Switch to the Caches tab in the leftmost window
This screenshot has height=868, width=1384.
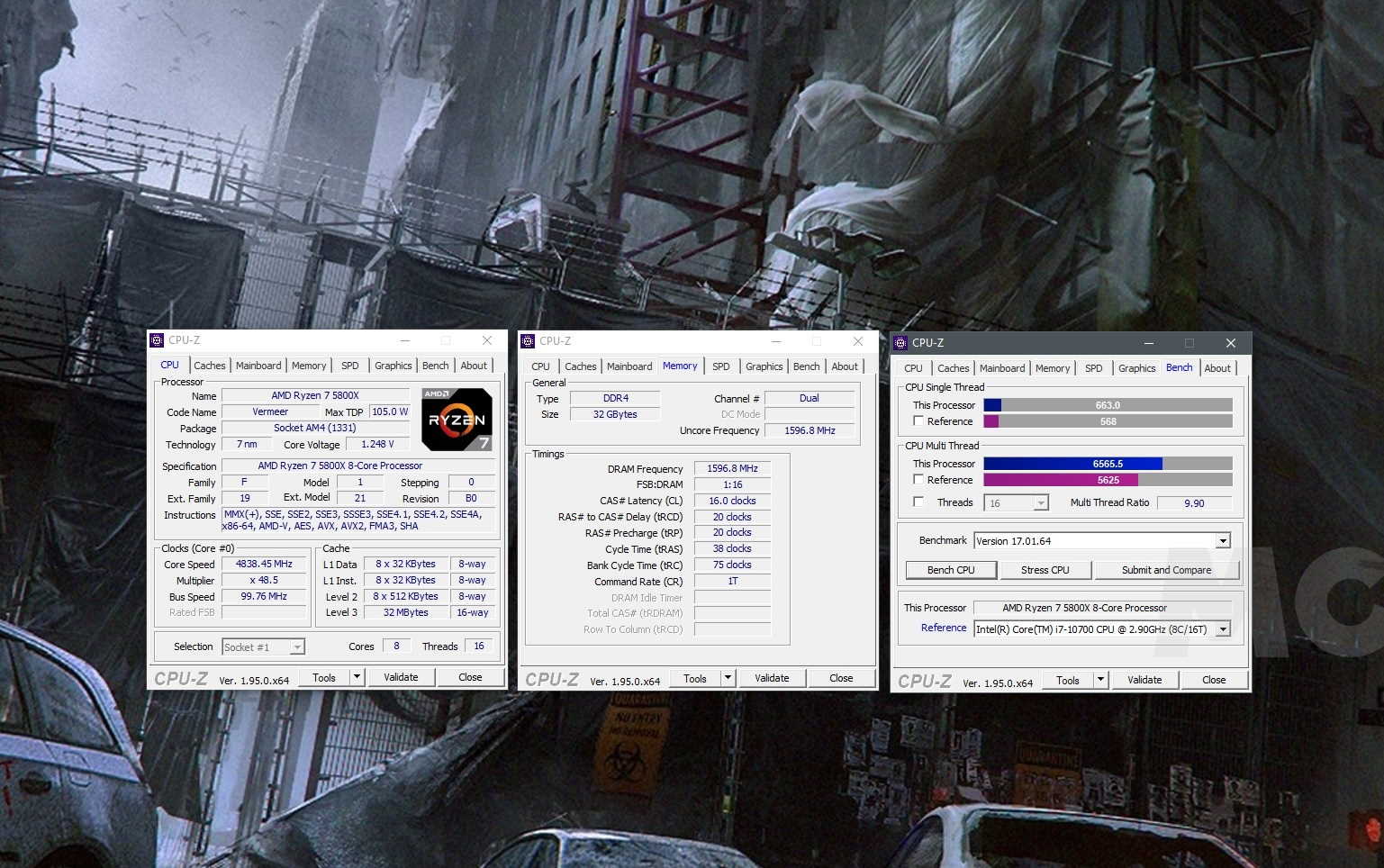tap(210, 366)
